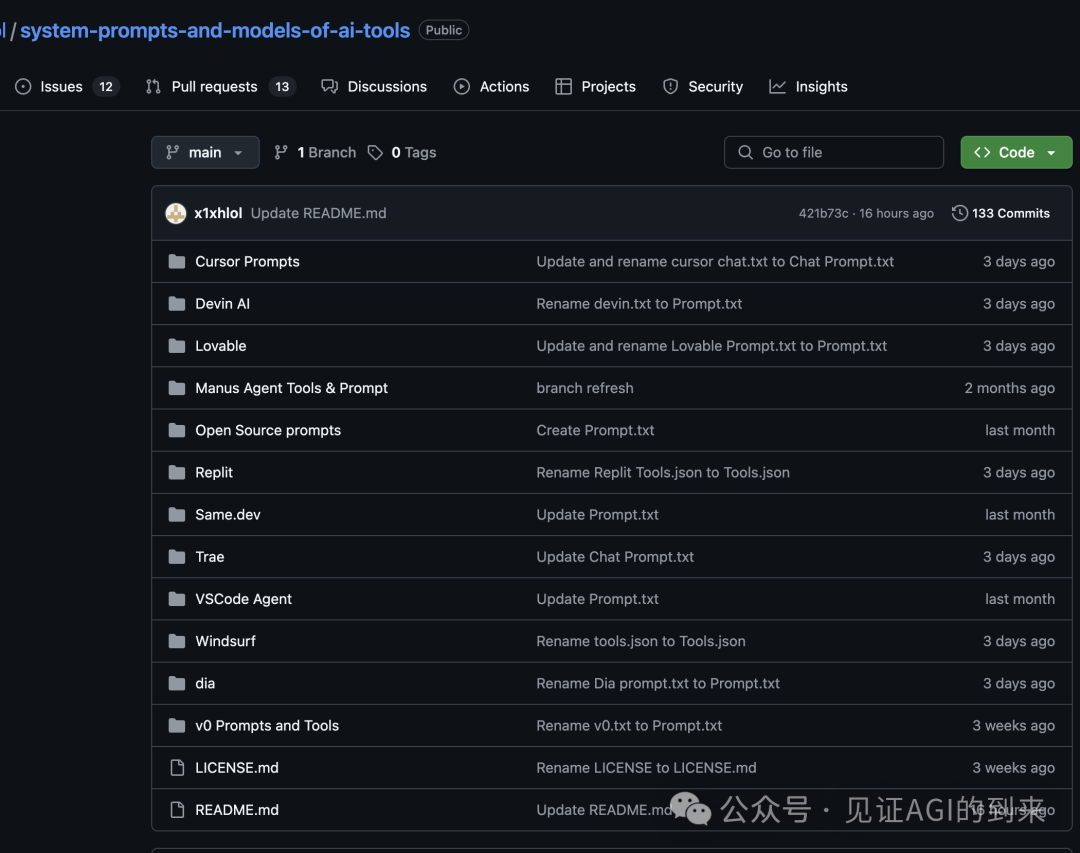Click the file icon beside README.md
The width and height of the screenshot is (1080, 853).
(177, 810)
